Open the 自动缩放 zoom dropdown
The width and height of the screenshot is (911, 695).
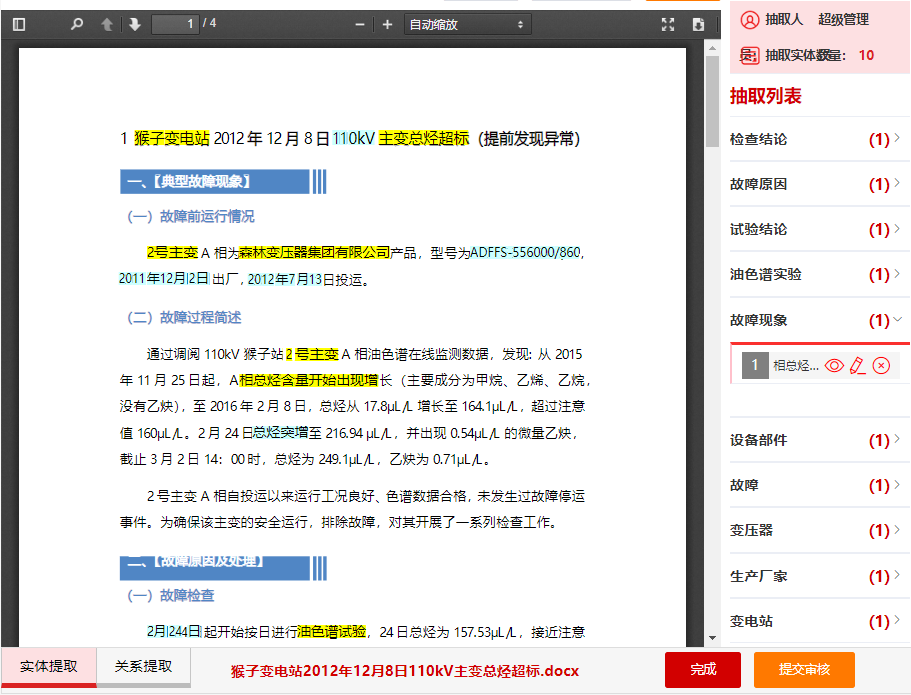coord(467,23)
